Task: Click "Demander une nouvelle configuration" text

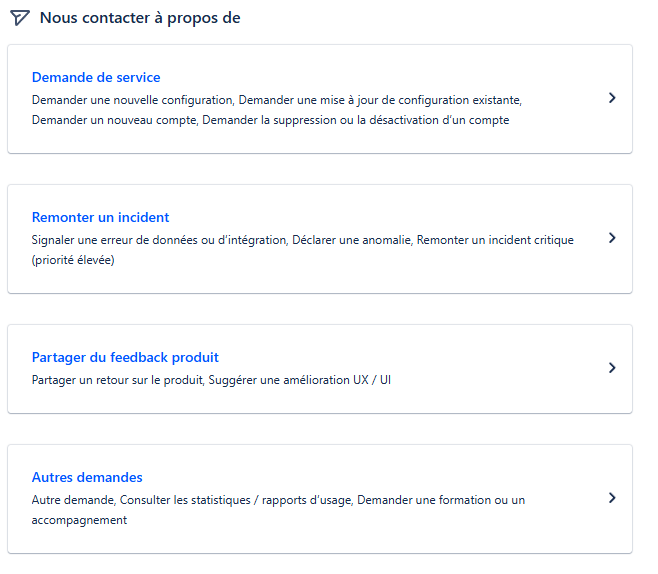Action: pos(131,100)
